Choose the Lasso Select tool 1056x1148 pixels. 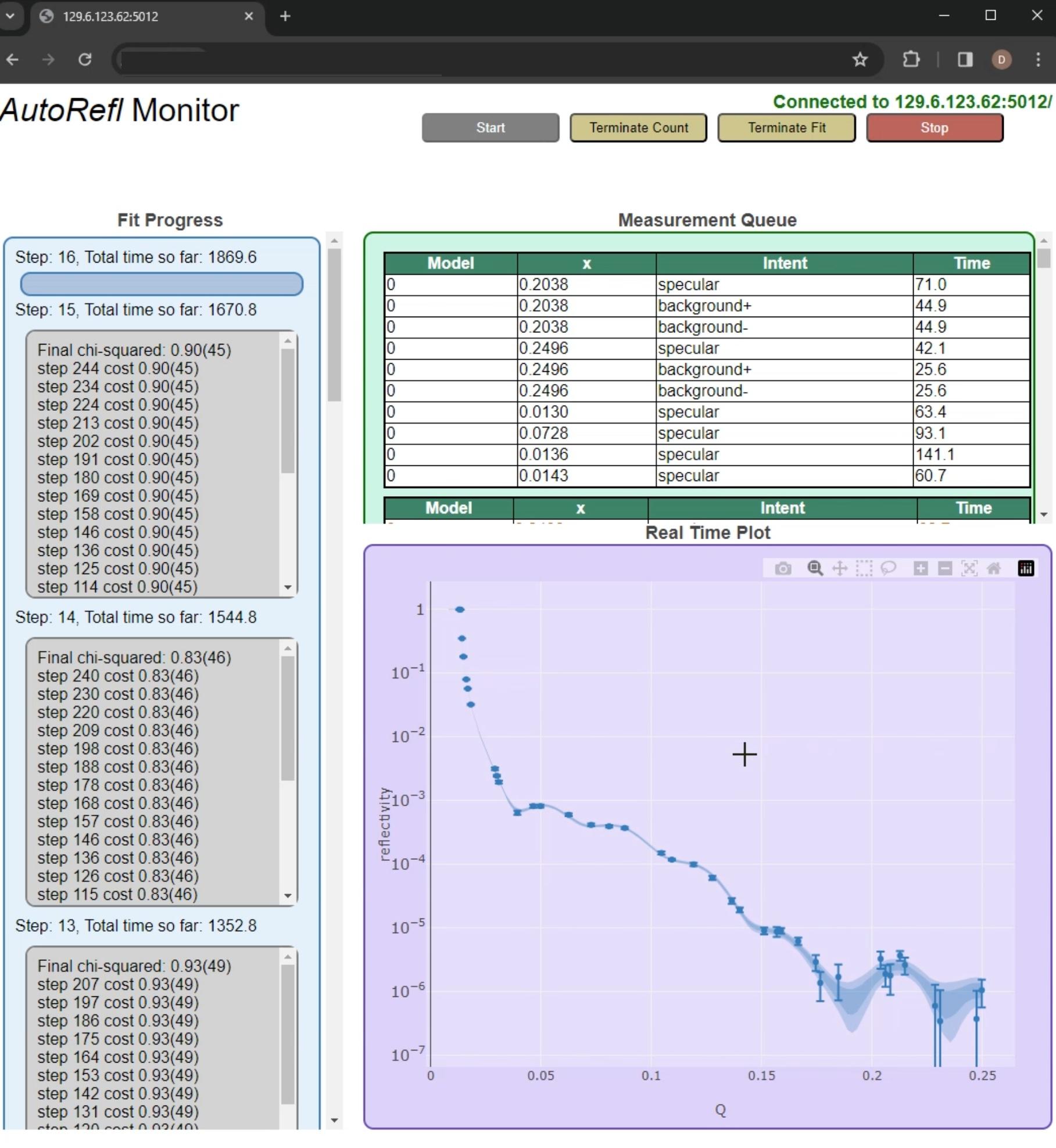(889, 568)
